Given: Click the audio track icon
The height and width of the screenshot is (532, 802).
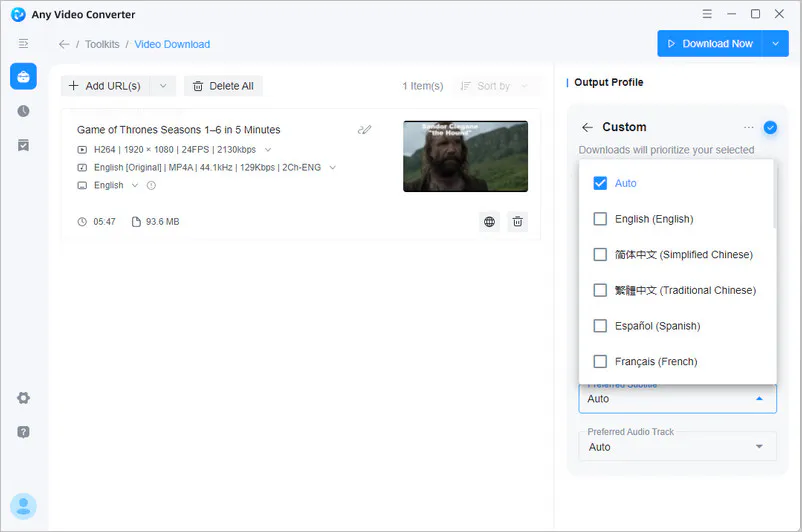Looking at the screenshot, I should click(x=82, y=167).
